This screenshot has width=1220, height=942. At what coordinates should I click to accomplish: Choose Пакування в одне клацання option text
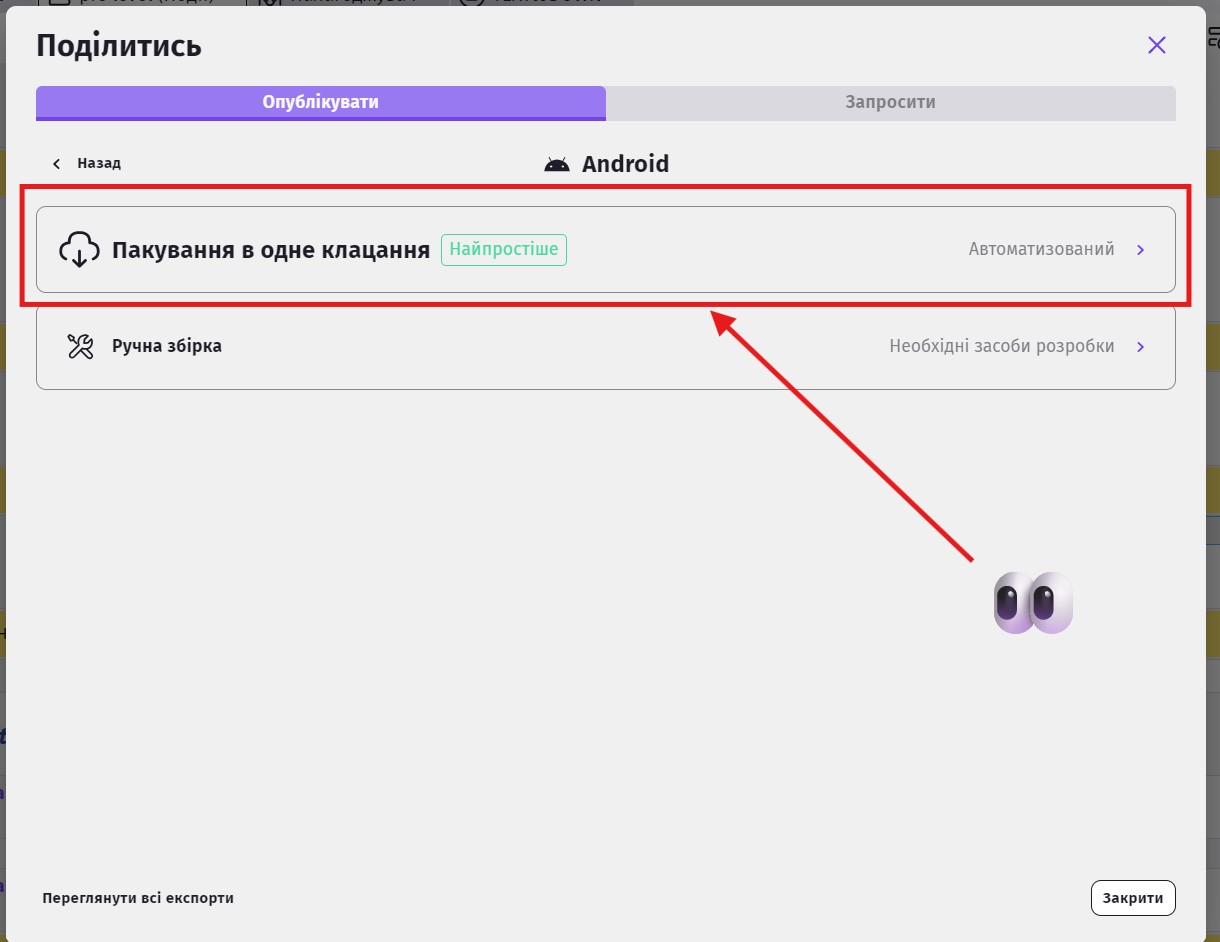tap(271, 250)
